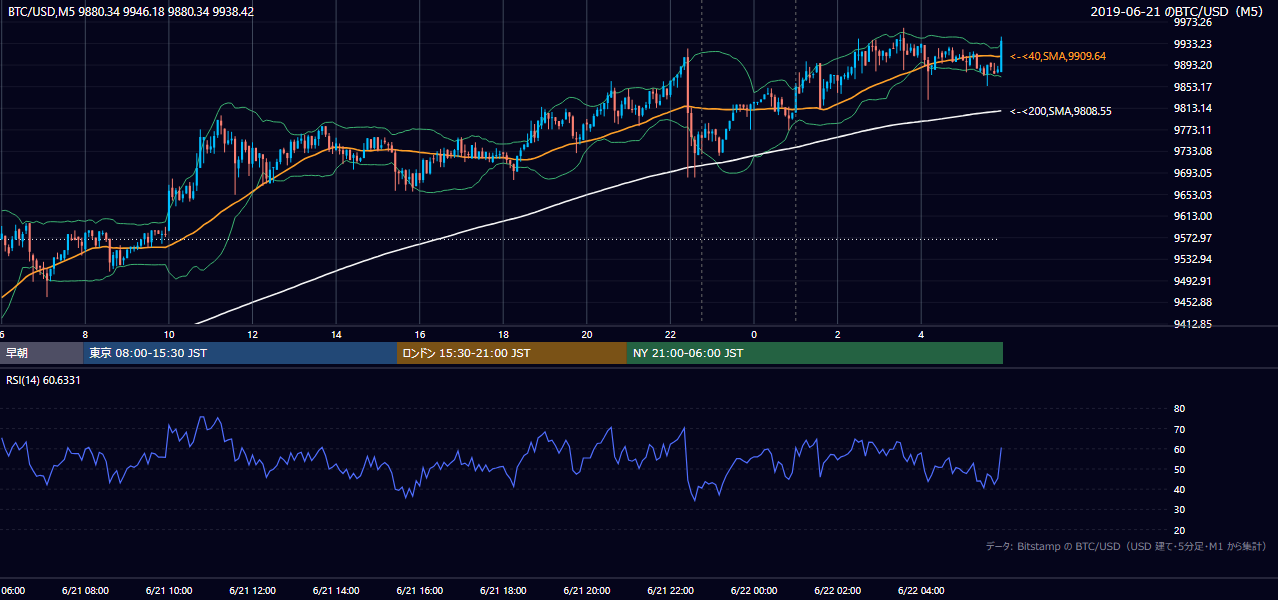Click RSI axis level 50

click(x=1179, y=469)
